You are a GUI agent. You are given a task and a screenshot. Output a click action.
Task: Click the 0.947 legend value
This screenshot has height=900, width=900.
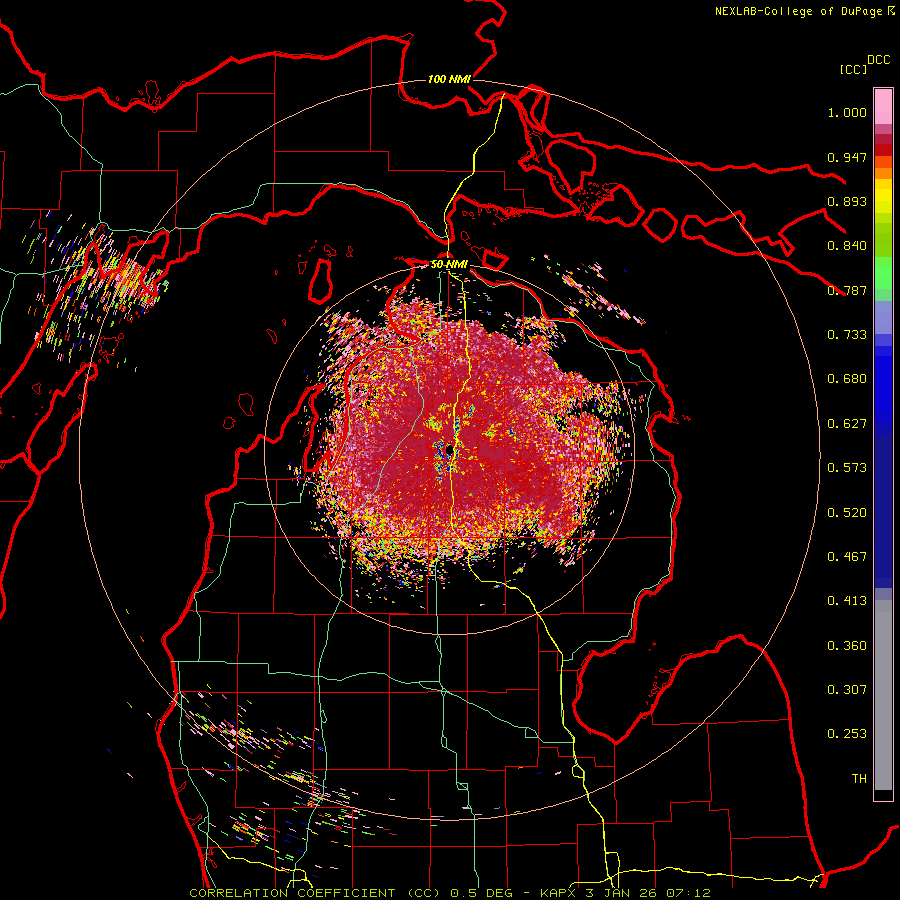(x=847, y=157)
